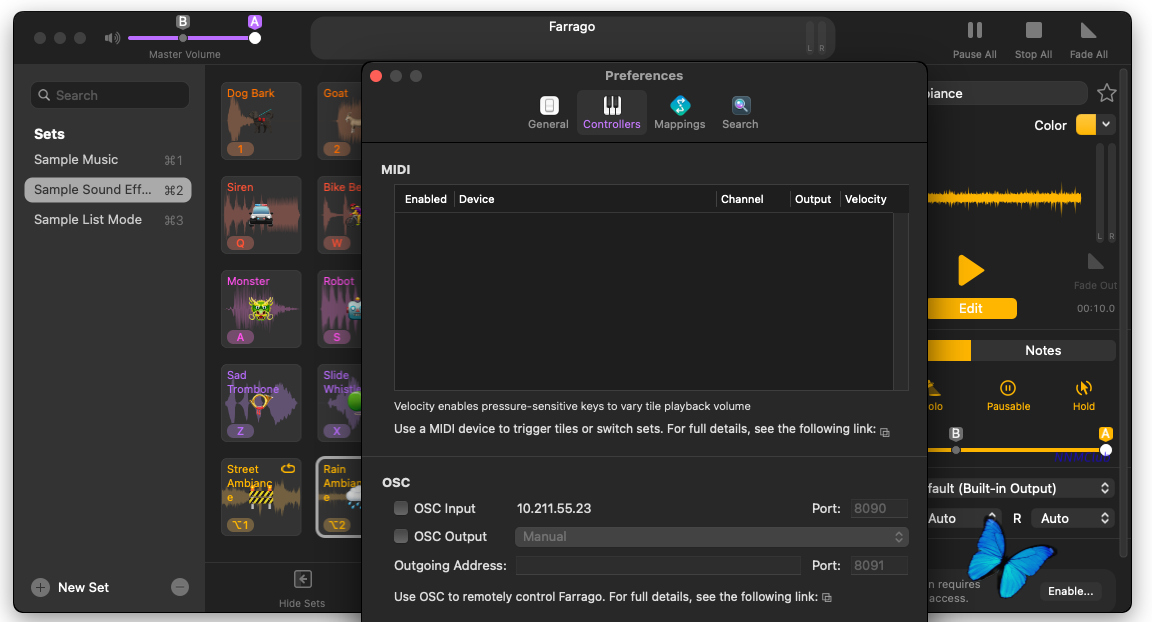Click the Stop All icon
This screenshot has width=1152, height=622.
click(x=1034, y=30)
